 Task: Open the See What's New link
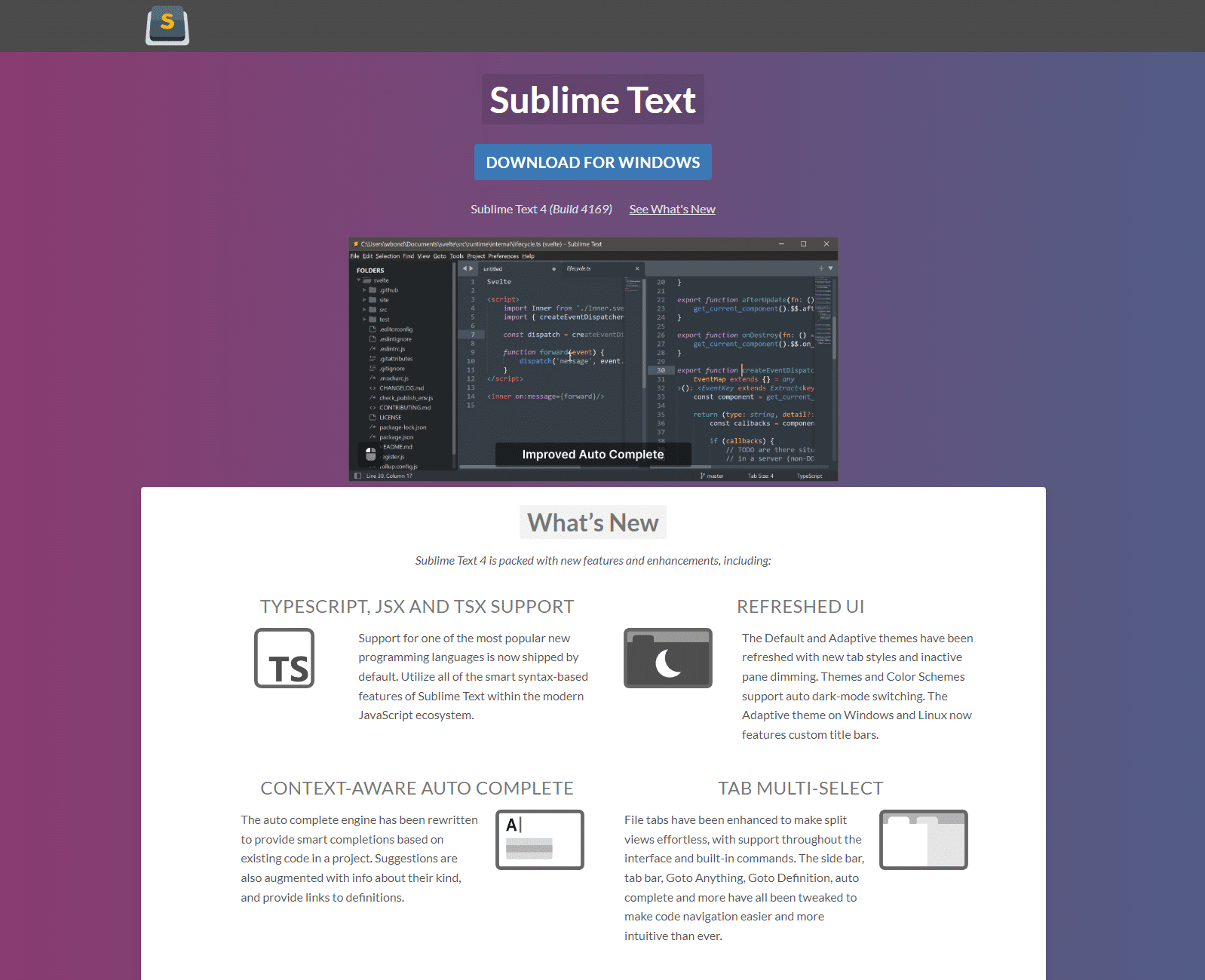click(673, 209)
